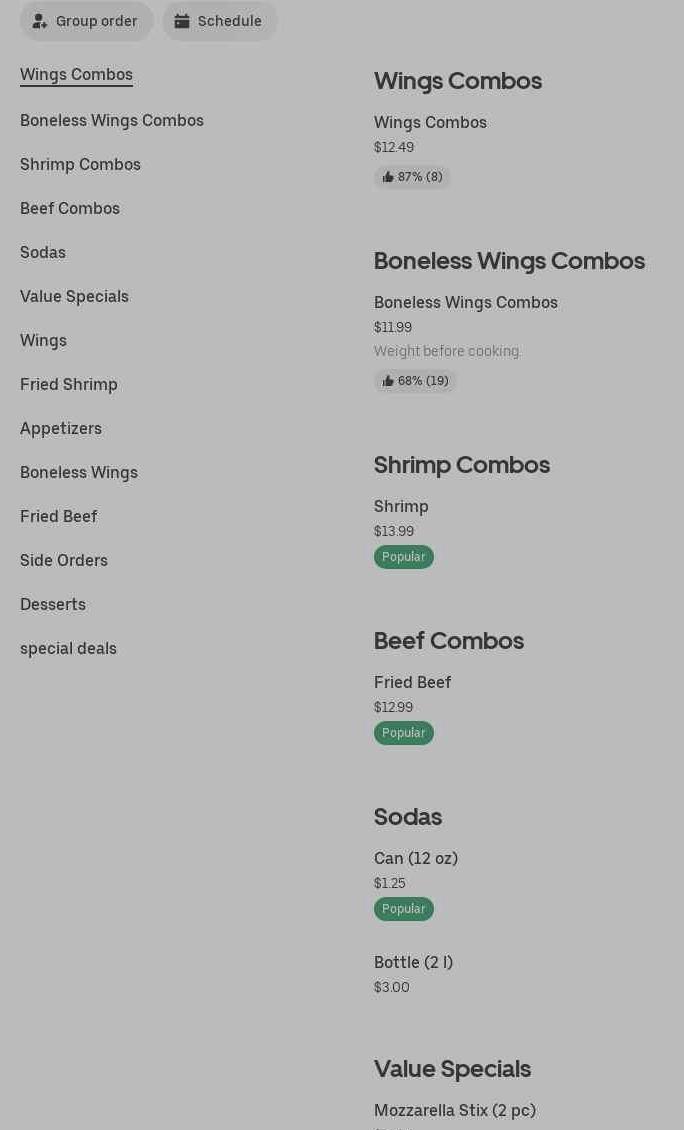
Task: Navigate to Sodas in category list
Action: coord(43,252)
